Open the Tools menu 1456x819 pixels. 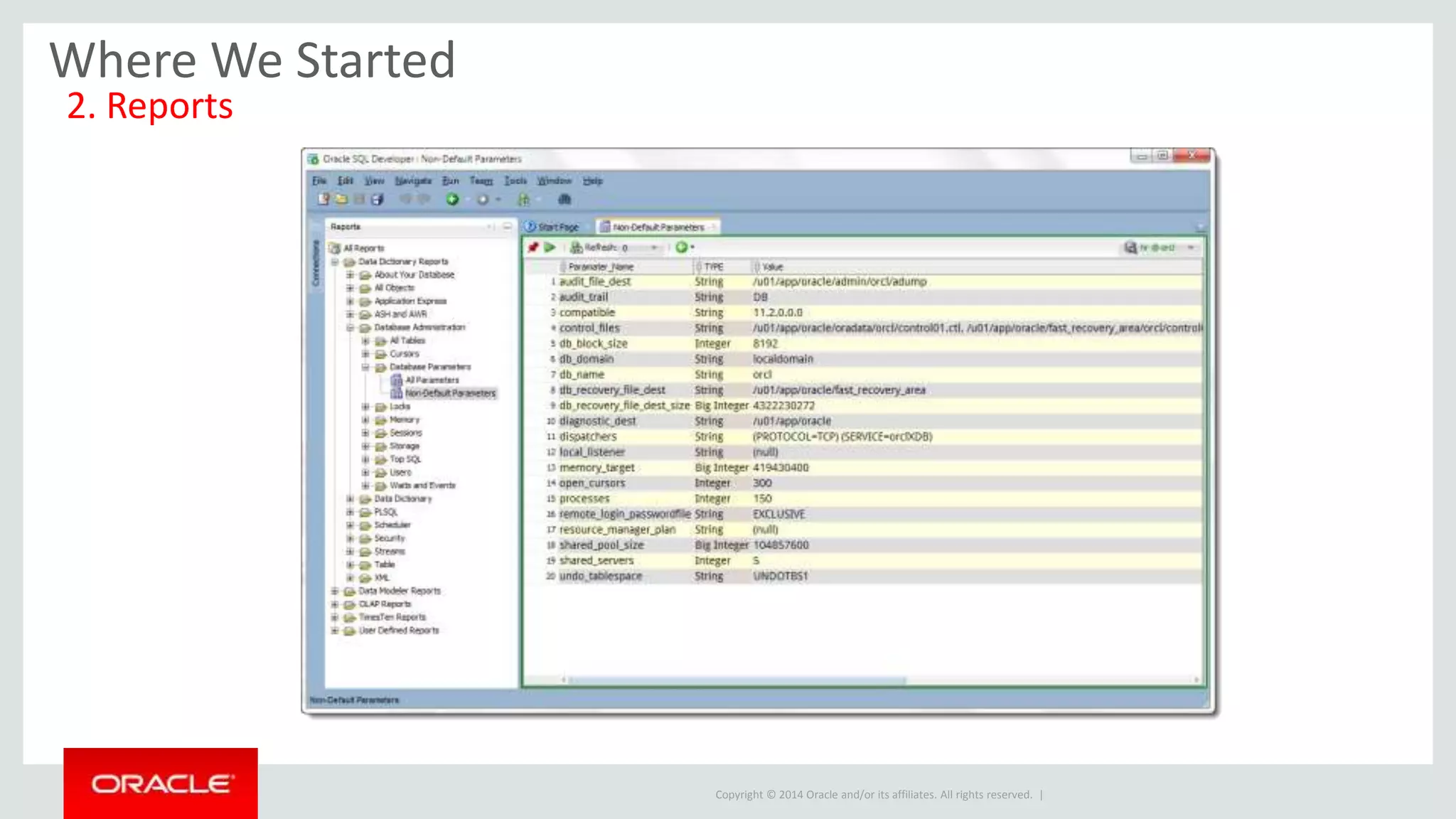click(515, 181)
